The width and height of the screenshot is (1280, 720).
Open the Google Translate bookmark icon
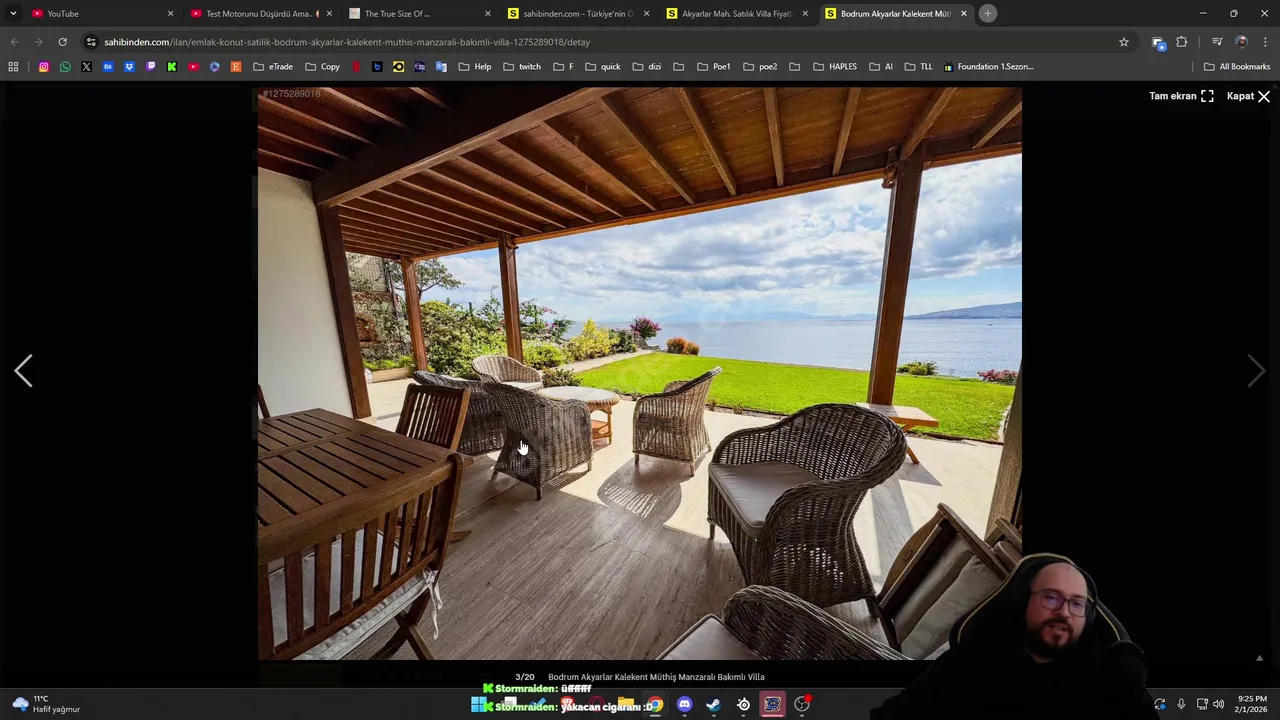pyautogui.click(x=441, y=67)
